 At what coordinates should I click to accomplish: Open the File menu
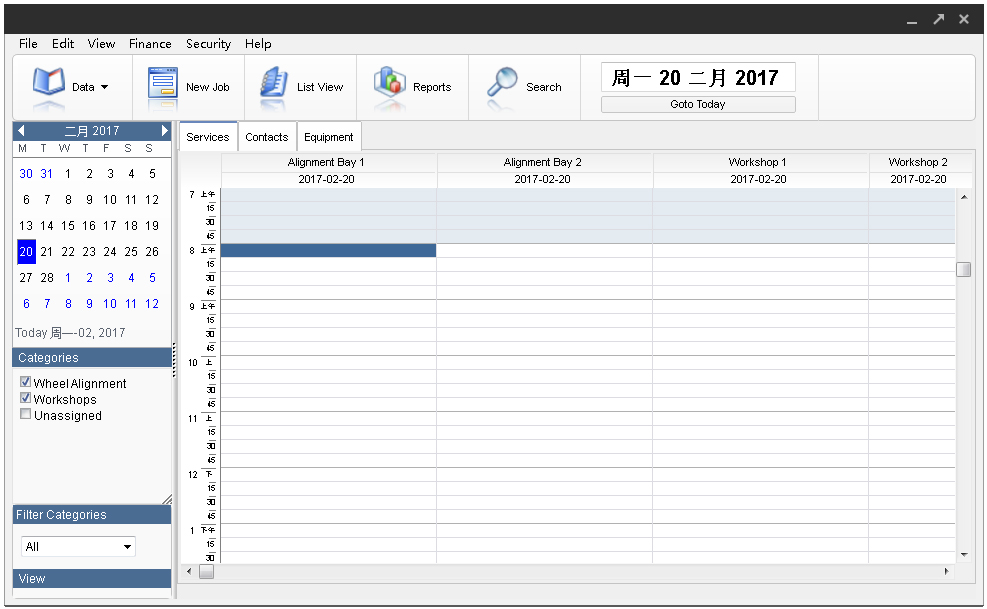click(28, 43)
